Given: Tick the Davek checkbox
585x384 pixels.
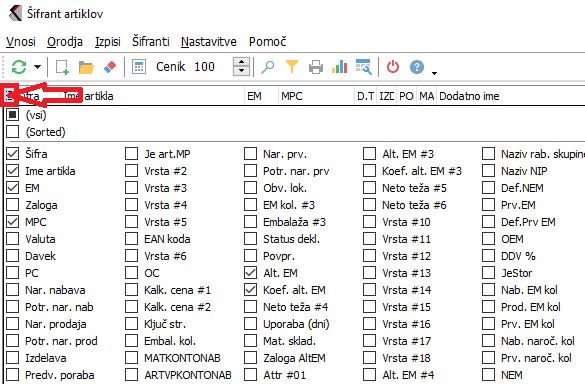Looking at the screenshot, I should [13, 256].
